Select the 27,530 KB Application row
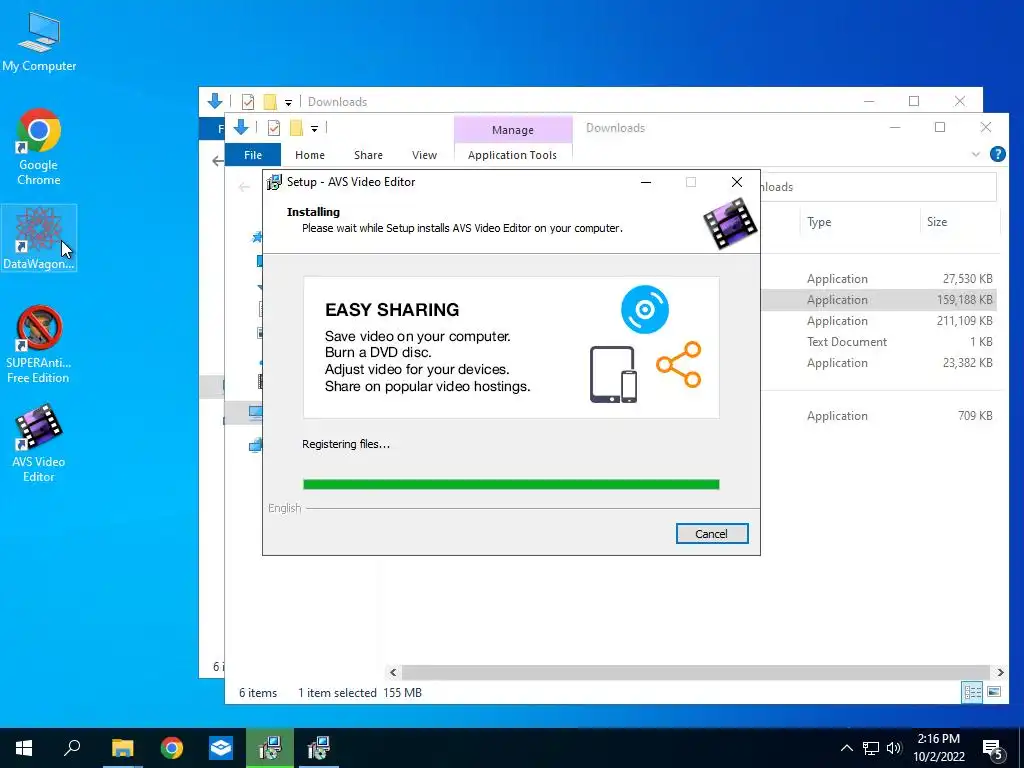 tap(880, 279)
